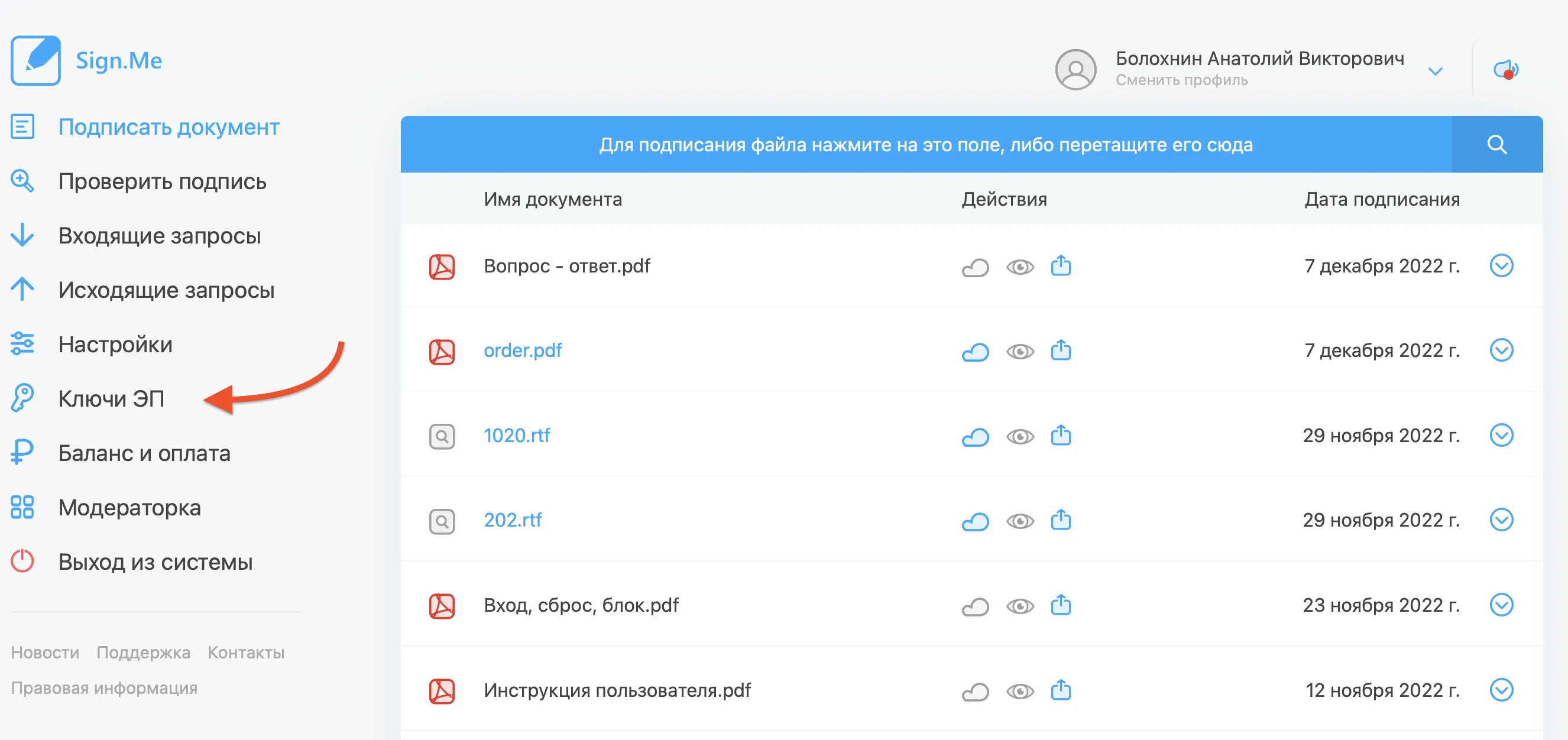Click the blue file signing upload field
The image size is (1568, 740).
pyautogui.click(x=926, y=144)
